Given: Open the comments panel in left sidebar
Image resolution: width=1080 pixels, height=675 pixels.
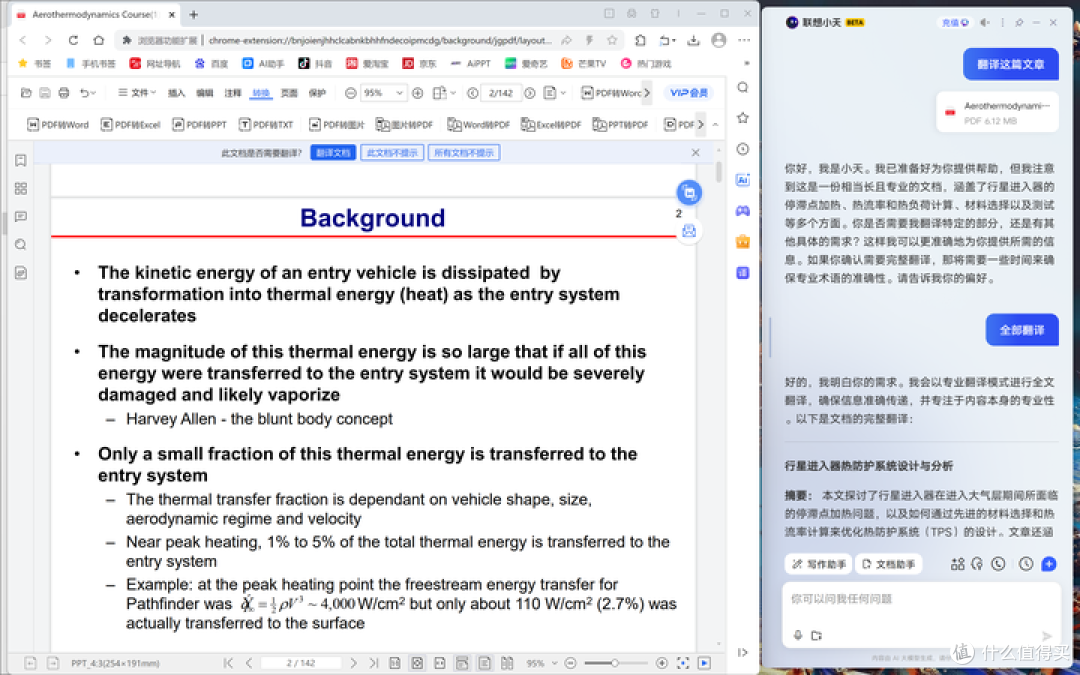Looking at the screenshot, I should pyautogui.click(x=21, y=216).
